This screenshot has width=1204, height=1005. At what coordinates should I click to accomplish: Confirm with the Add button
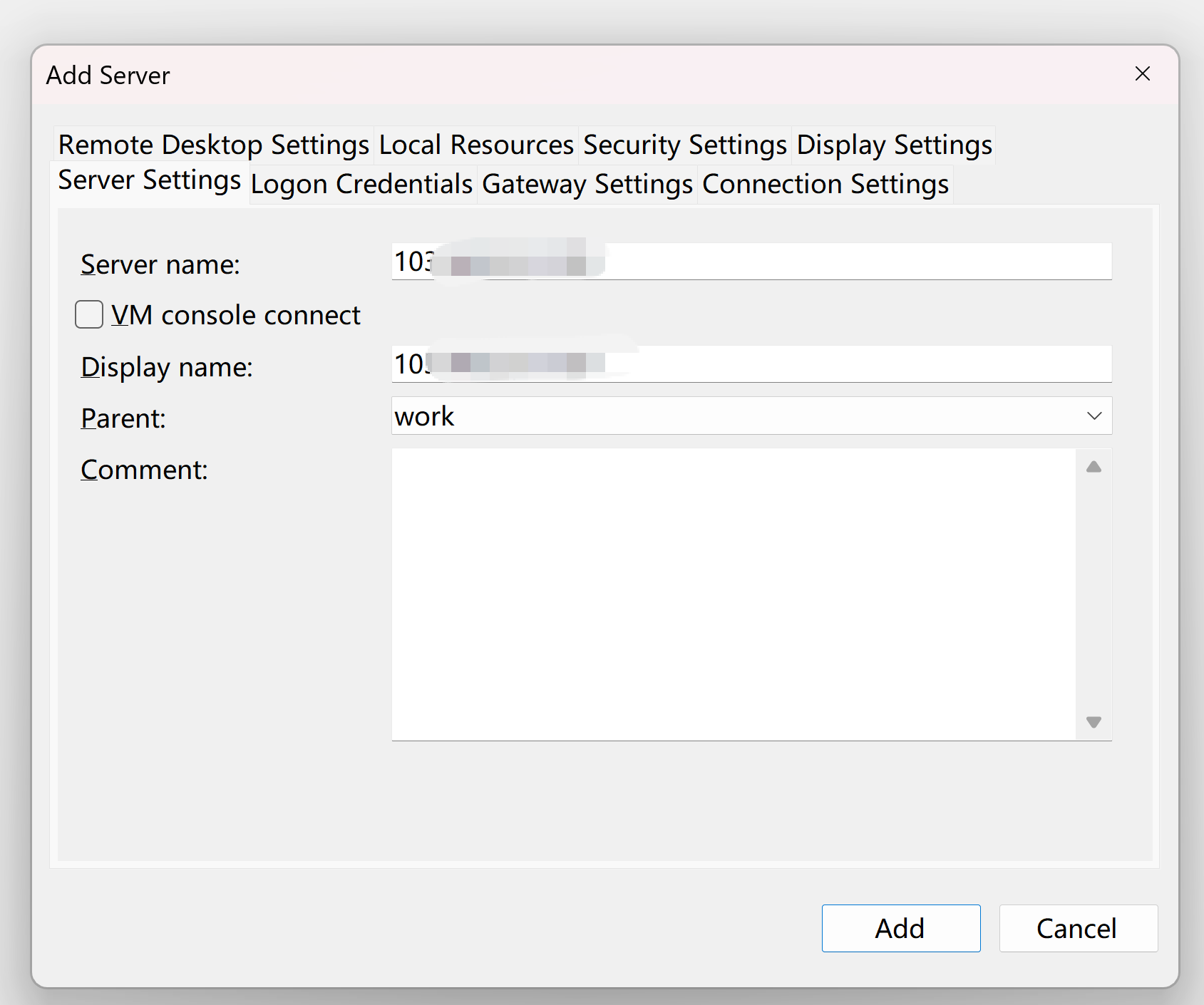coord(901,928)
